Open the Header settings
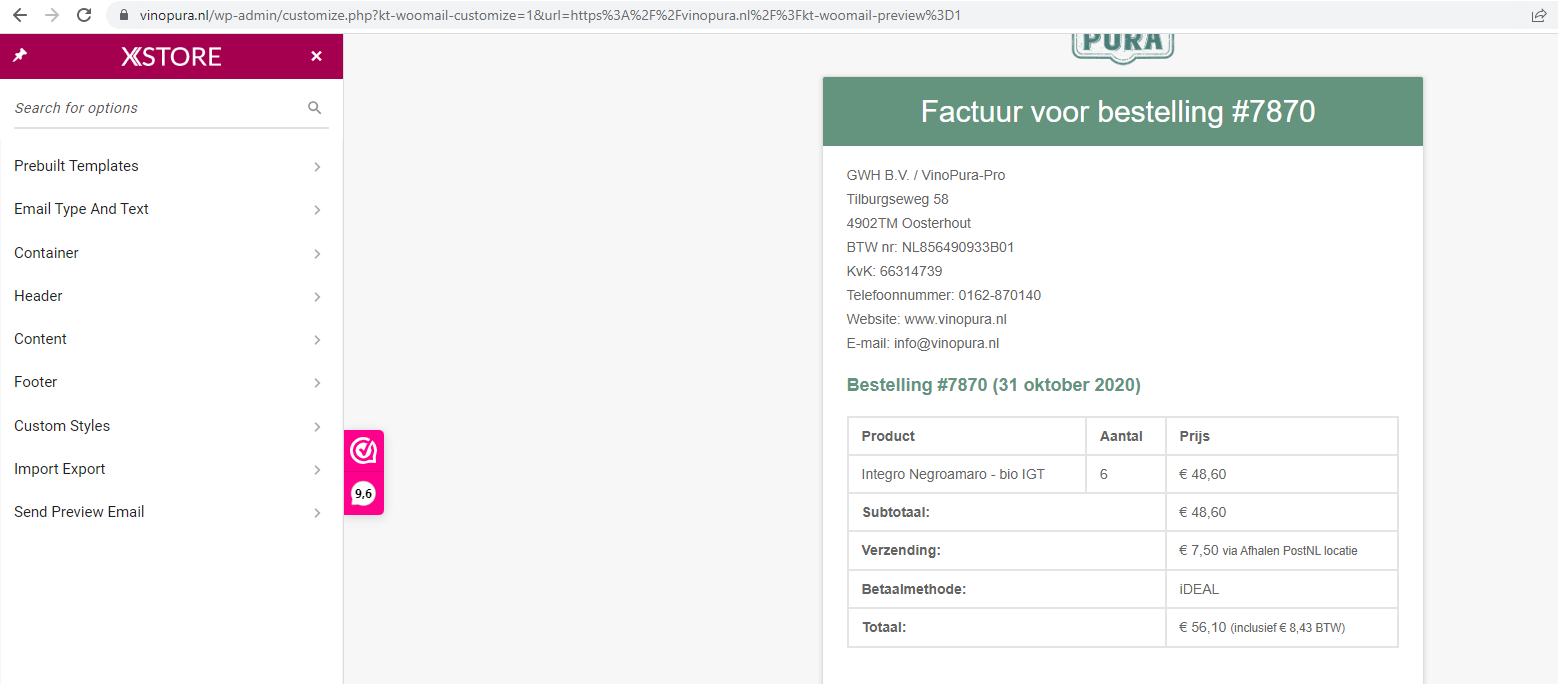 pyautogui.click(x=171, y=296)
